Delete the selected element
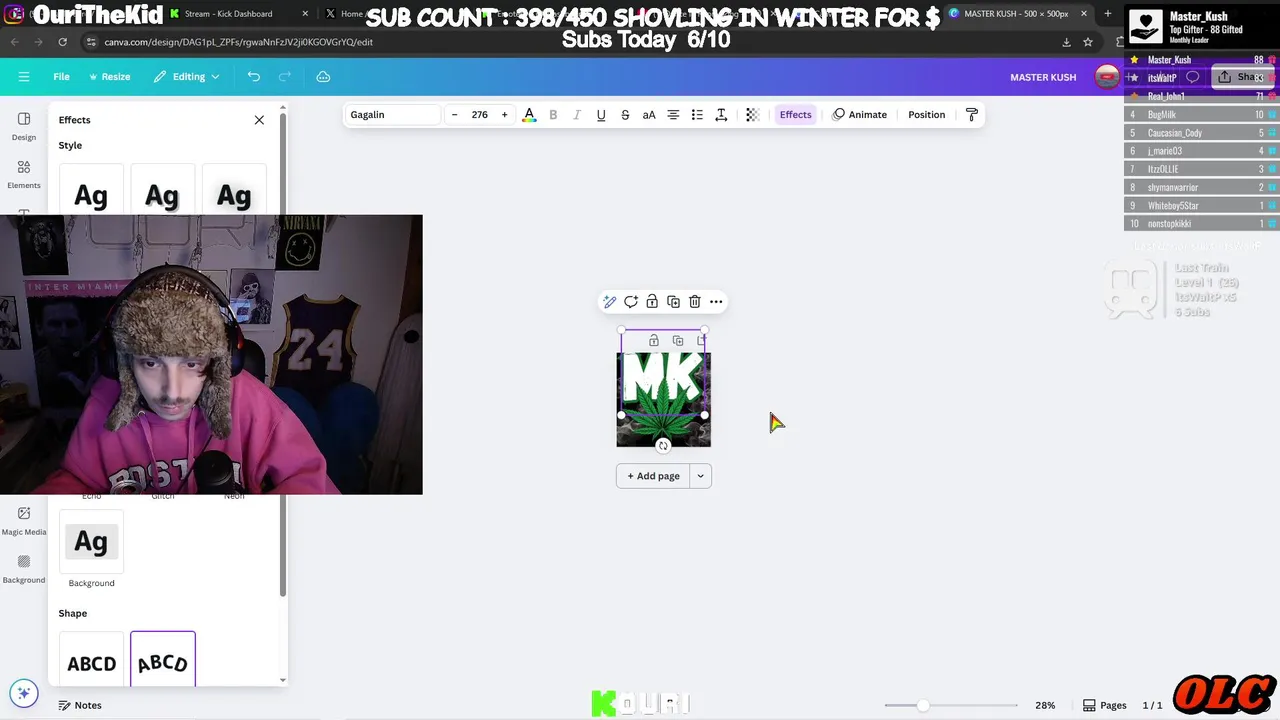The height and width of the screenshot is (720, 1280). tap(695, 302)
